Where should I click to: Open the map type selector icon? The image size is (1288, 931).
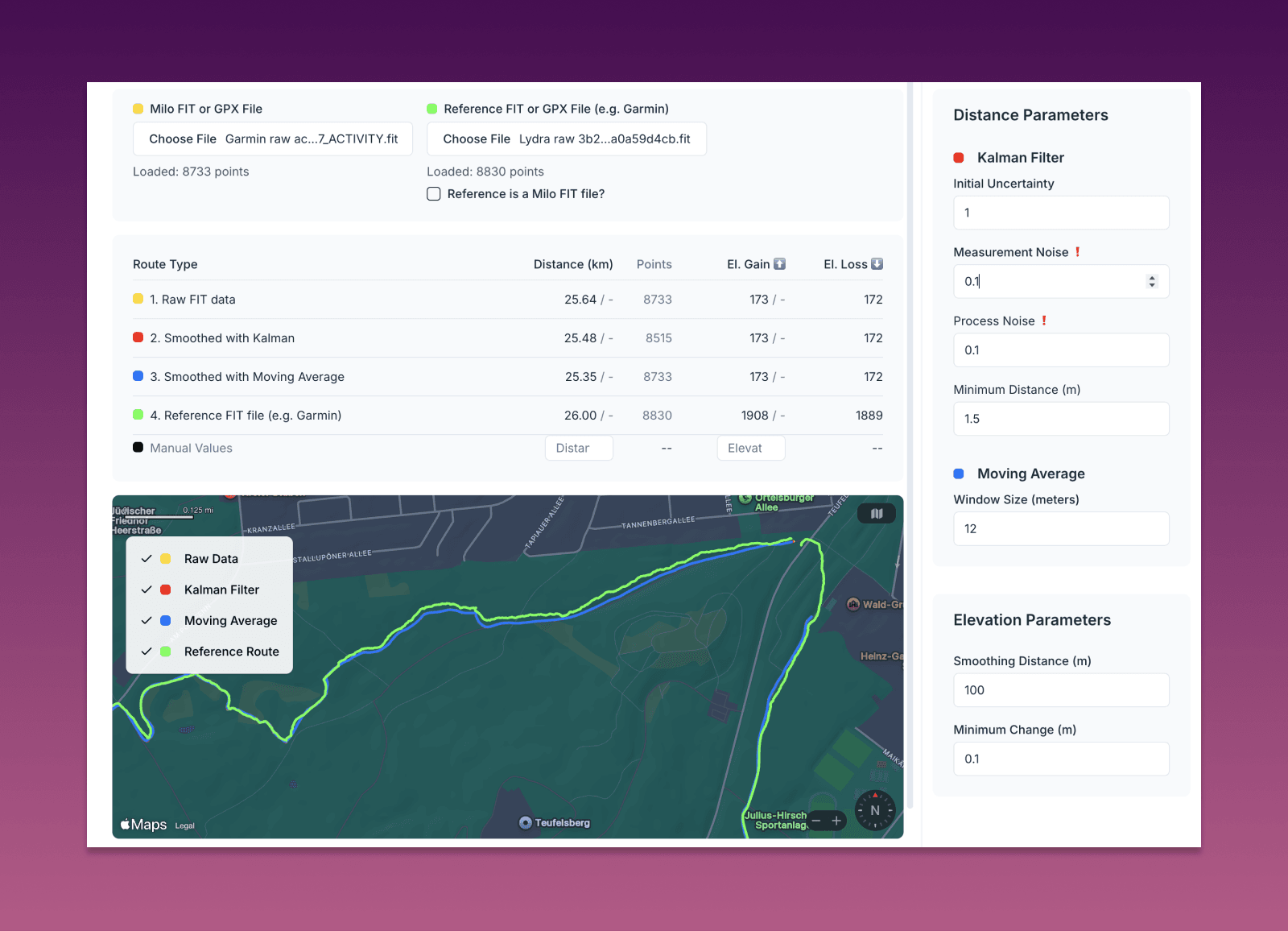coord(877,514)
